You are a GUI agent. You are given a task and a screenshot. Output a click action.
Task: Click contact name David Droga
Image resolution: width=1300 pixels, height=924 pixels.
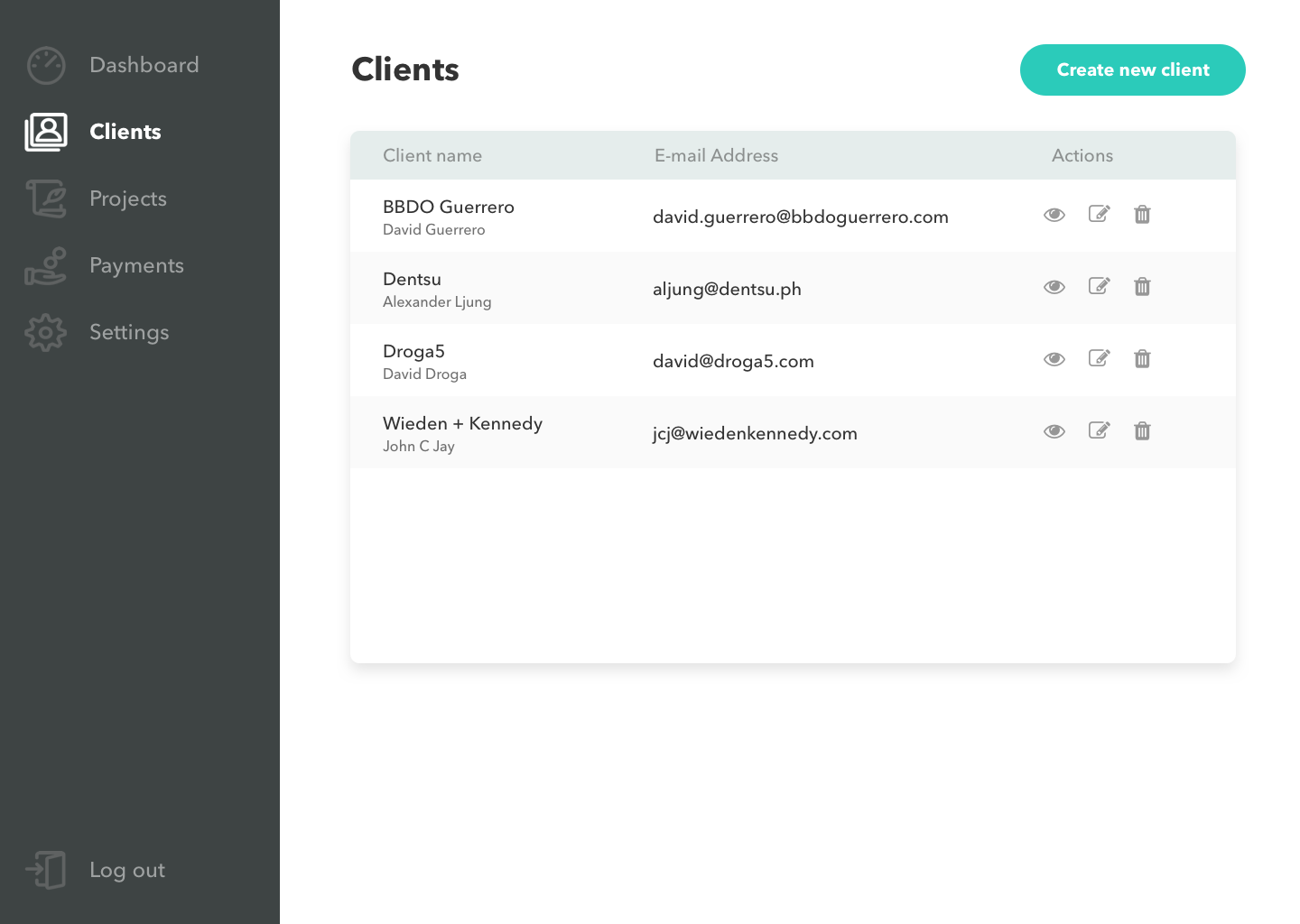tap(424, 374)
